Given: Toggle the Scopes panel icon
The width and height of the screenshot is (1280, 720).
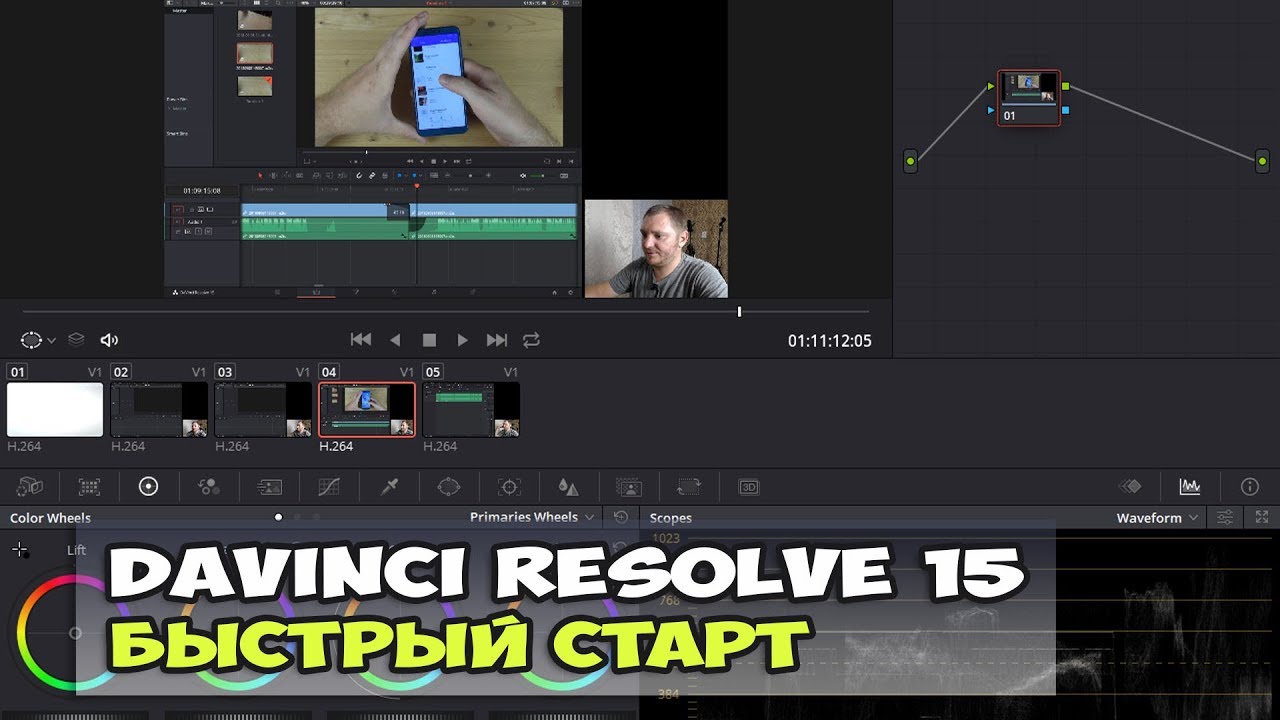Looking at the screenshot, I should coord(1190,487).
